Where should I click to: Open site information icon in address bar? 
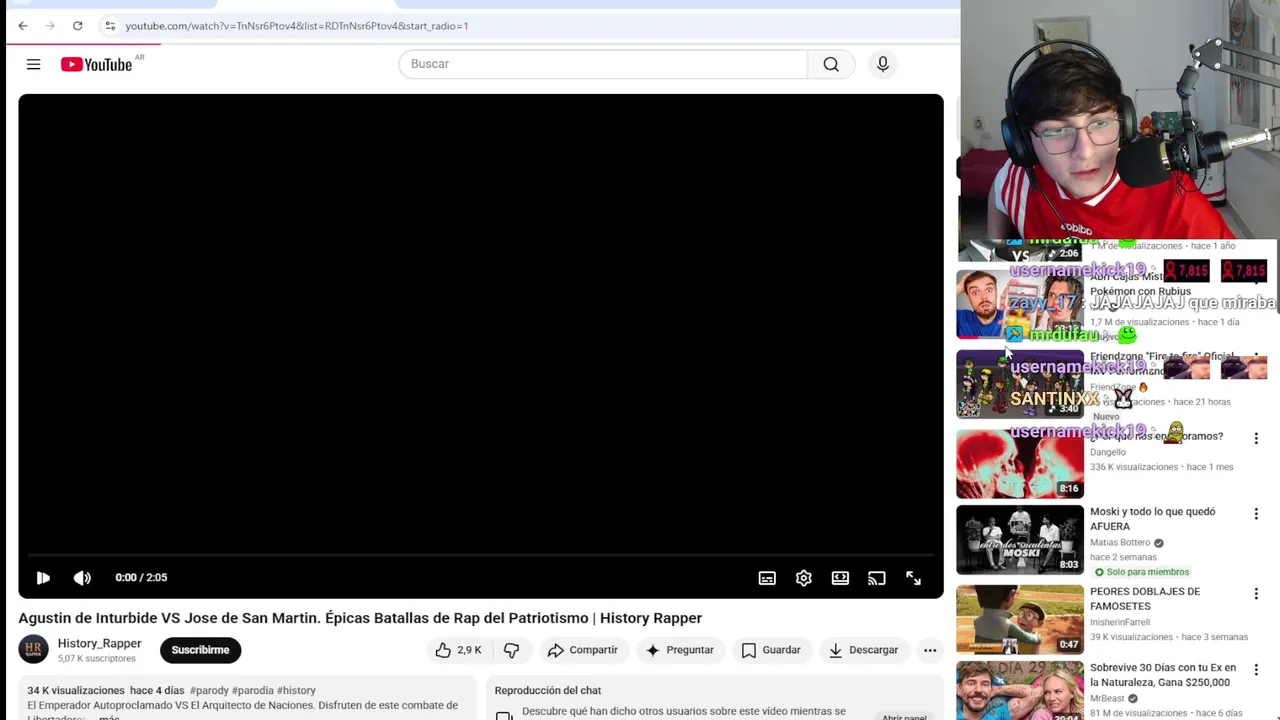click(x=110, y=26)
